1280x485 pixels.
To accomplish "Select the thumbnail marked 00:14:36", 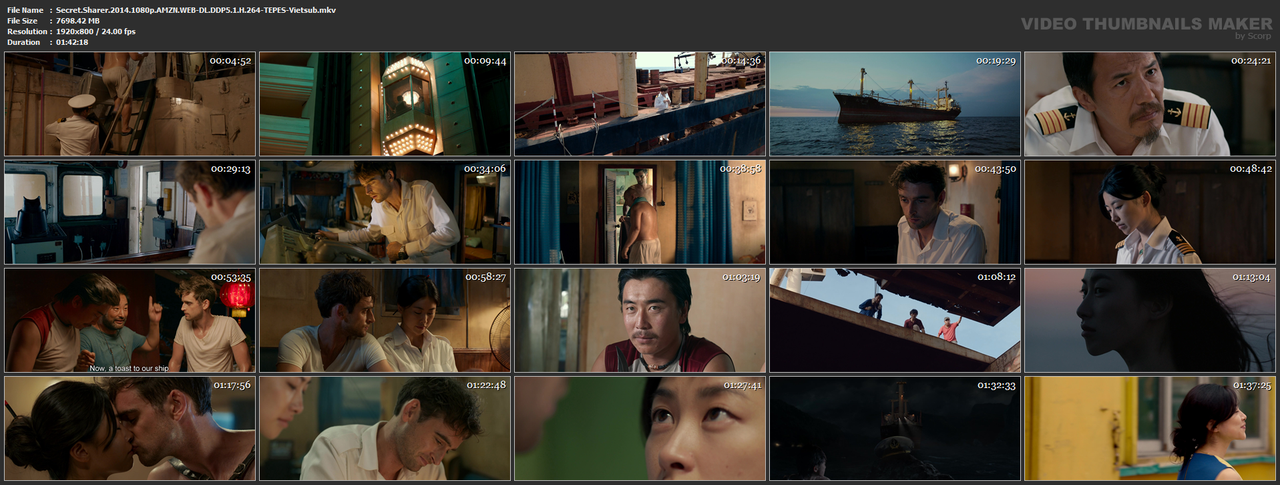I will tap(640, 104).
